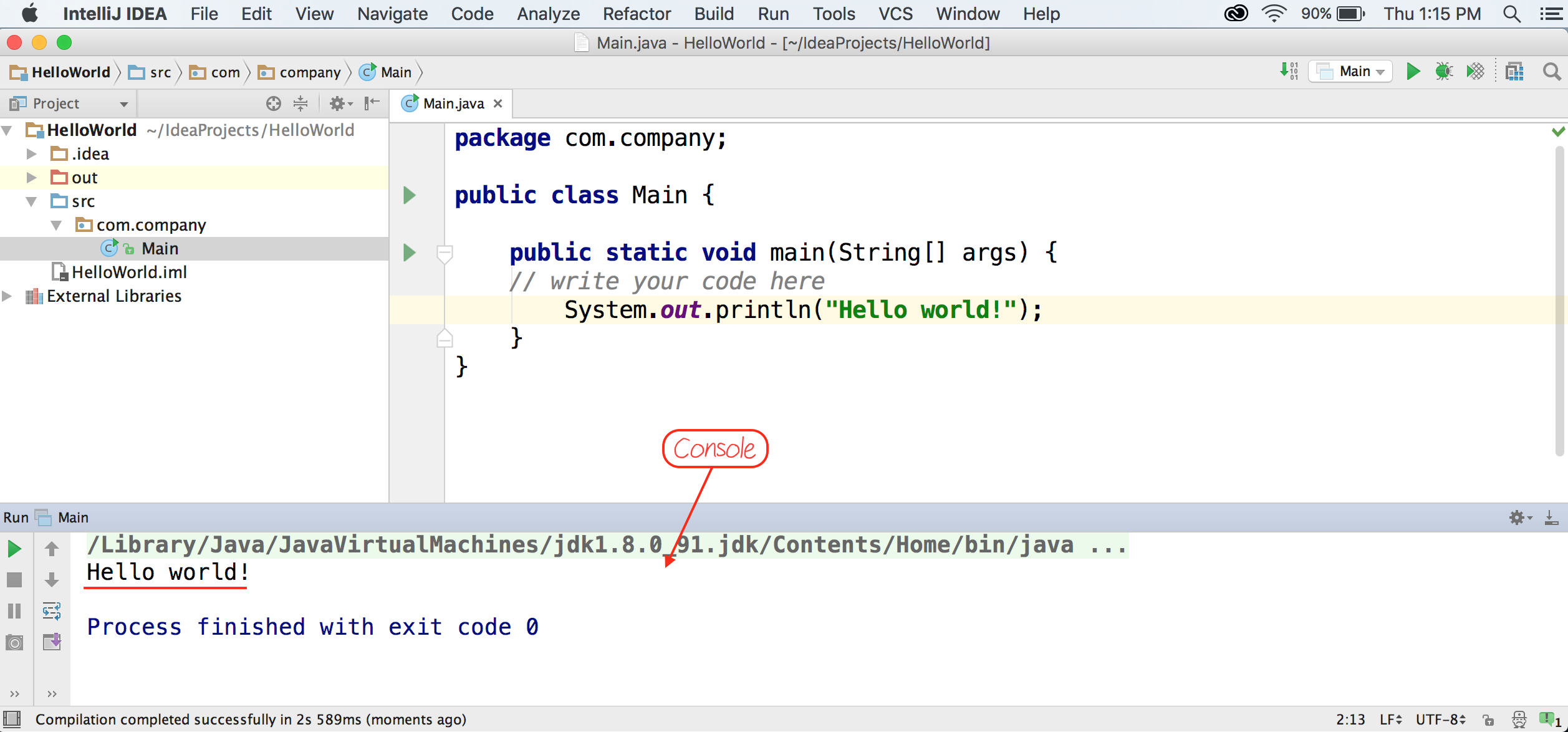Toggle tool window bars icon bottom-left
The image size is (1568, 732).
pos(12,720)
